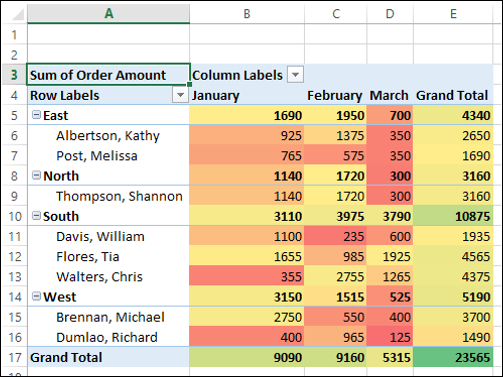Select row 10 header
The image size is (503, 377).
[x=14, y=216]
